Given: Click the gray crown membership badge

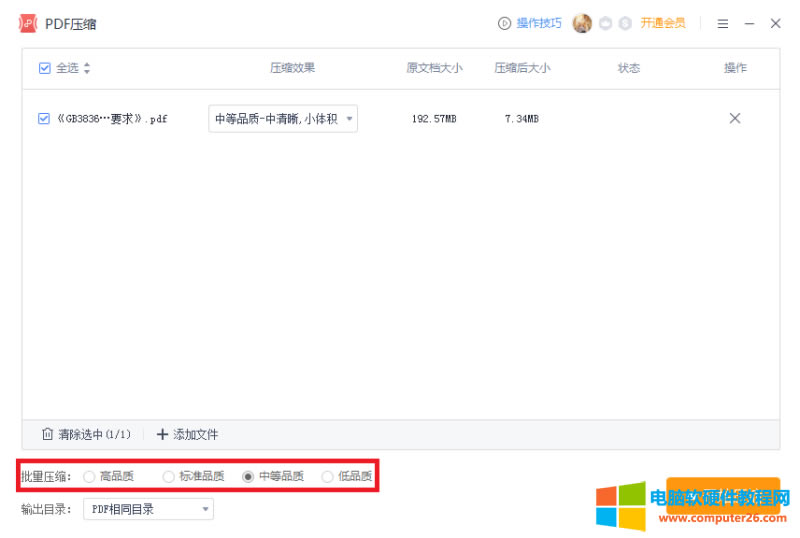Looking at the screenshot, I should point(606,23).
